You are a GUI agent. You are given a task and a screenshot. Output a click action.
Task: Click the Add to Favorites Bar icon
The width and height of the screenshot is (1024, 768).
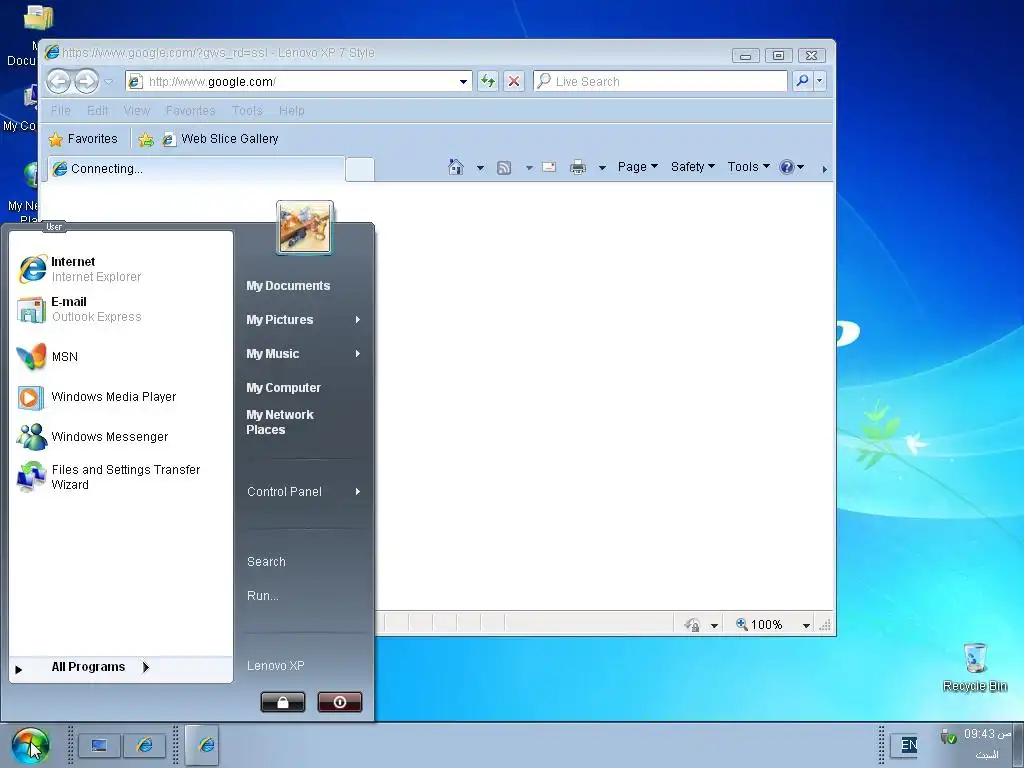(146, 139)
